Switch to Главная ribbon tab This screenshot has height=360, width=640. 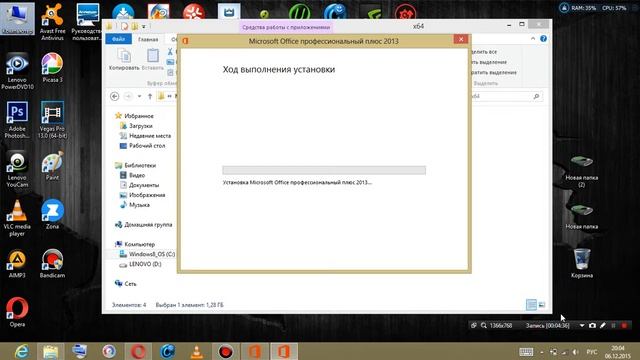coord(148,39)
